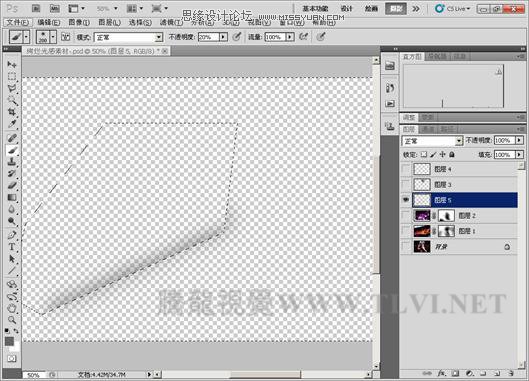
Task: Open the 图层(L) menu
Action: tap(109, 23)
